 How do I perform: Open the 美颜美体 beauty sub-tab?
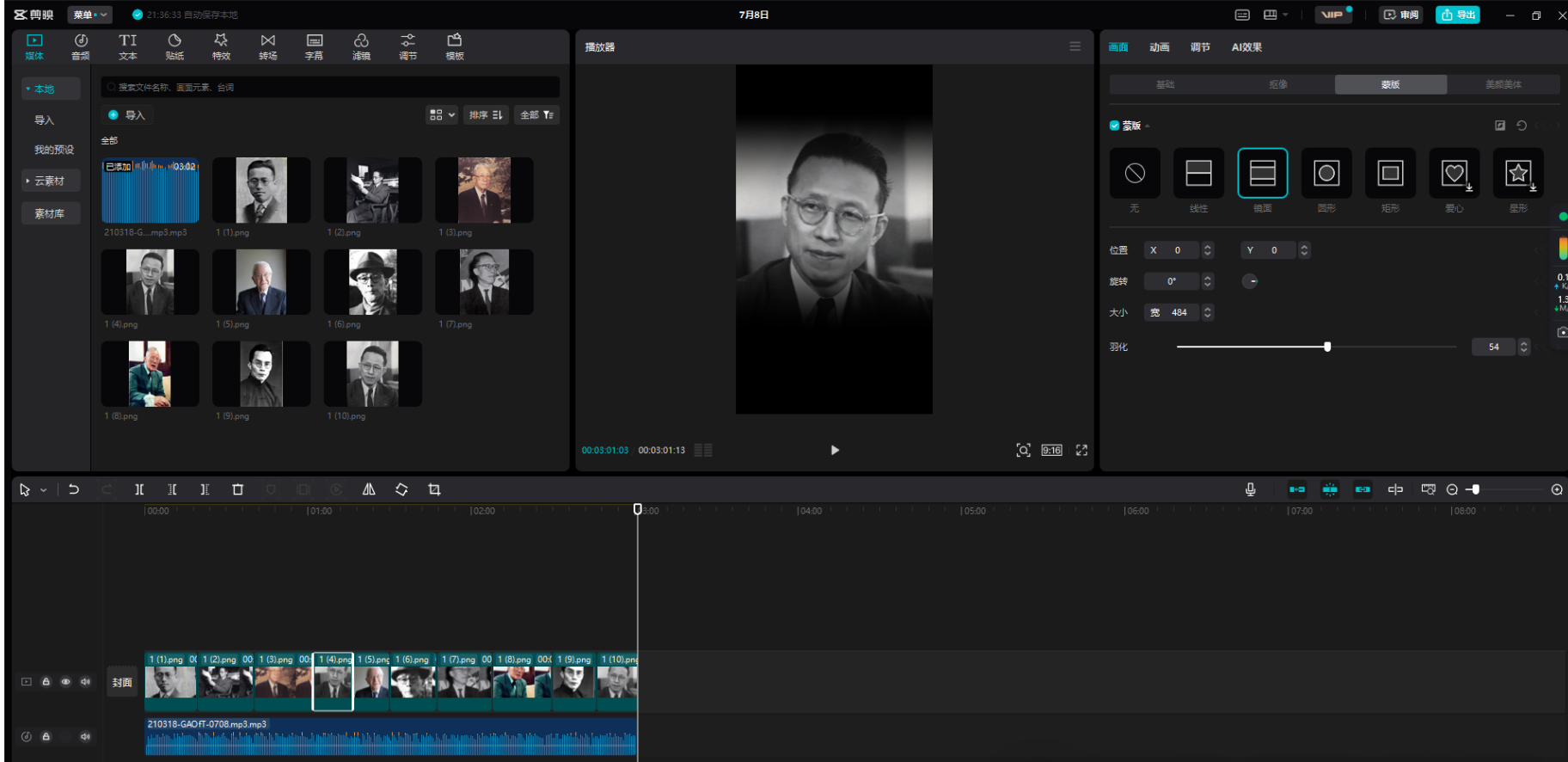pyautogui.click(x=1504, y=84)
